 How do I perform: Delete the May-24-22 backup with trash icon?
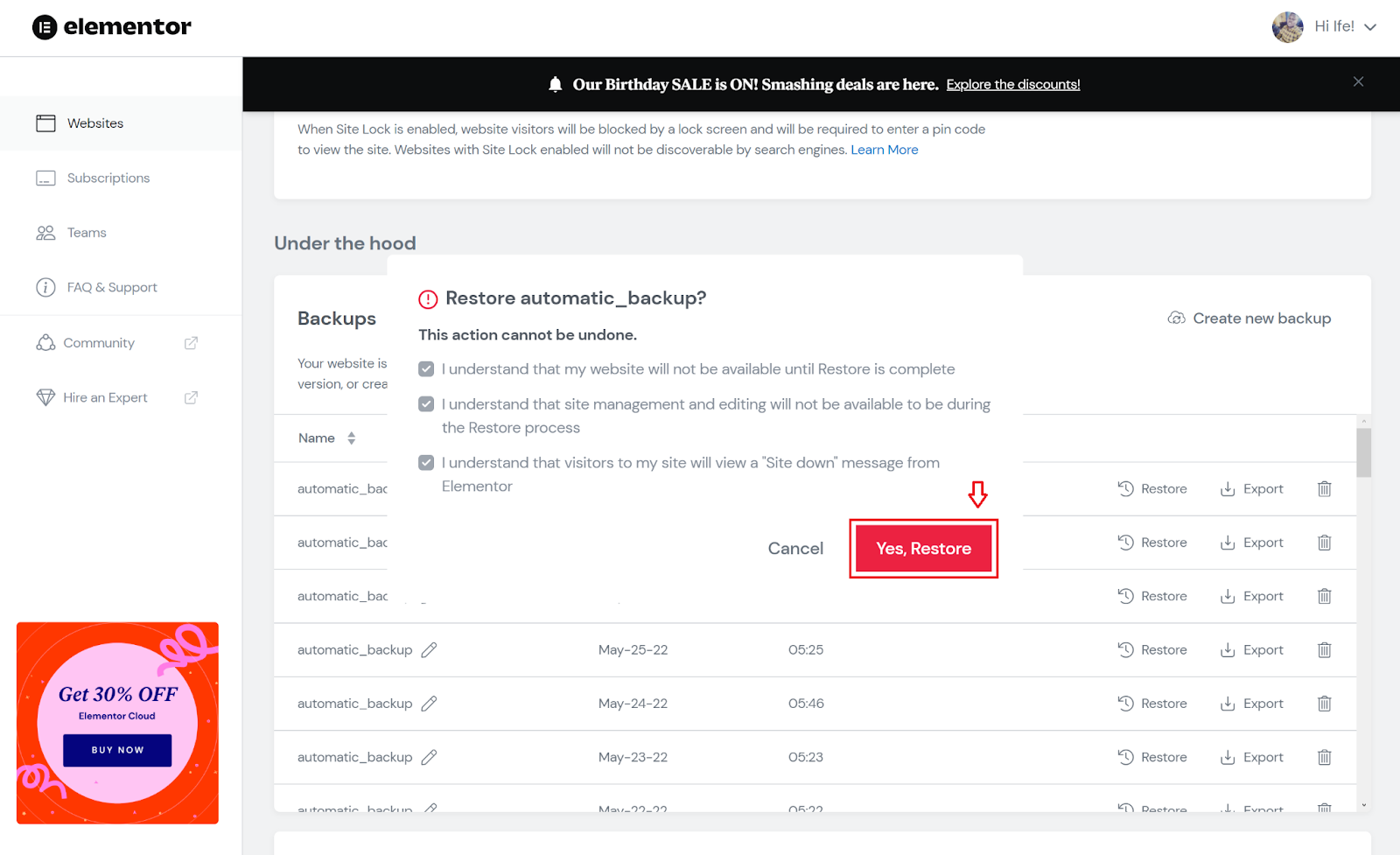(x=1325, y=704)
